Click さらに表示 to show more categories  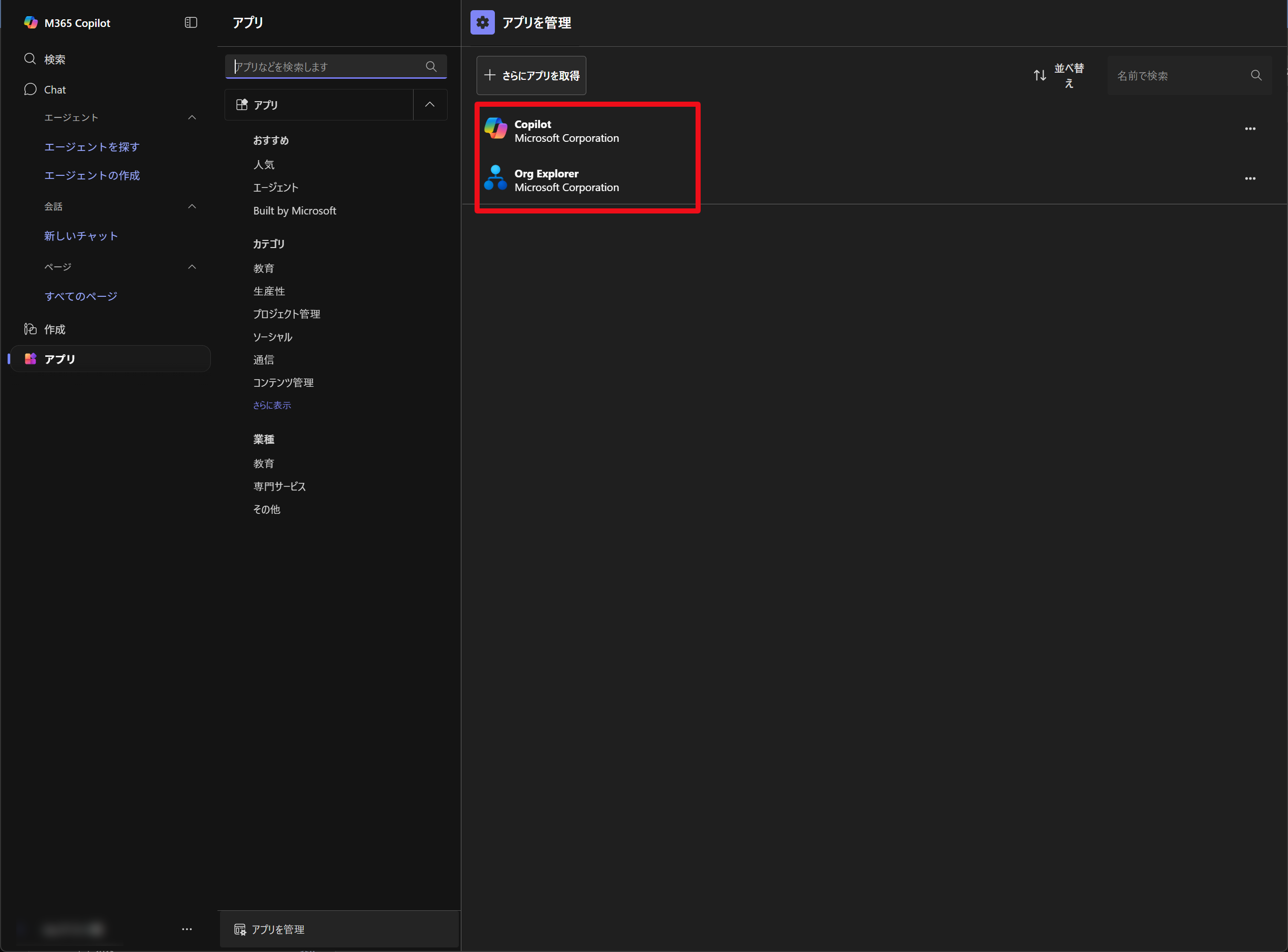272,405
